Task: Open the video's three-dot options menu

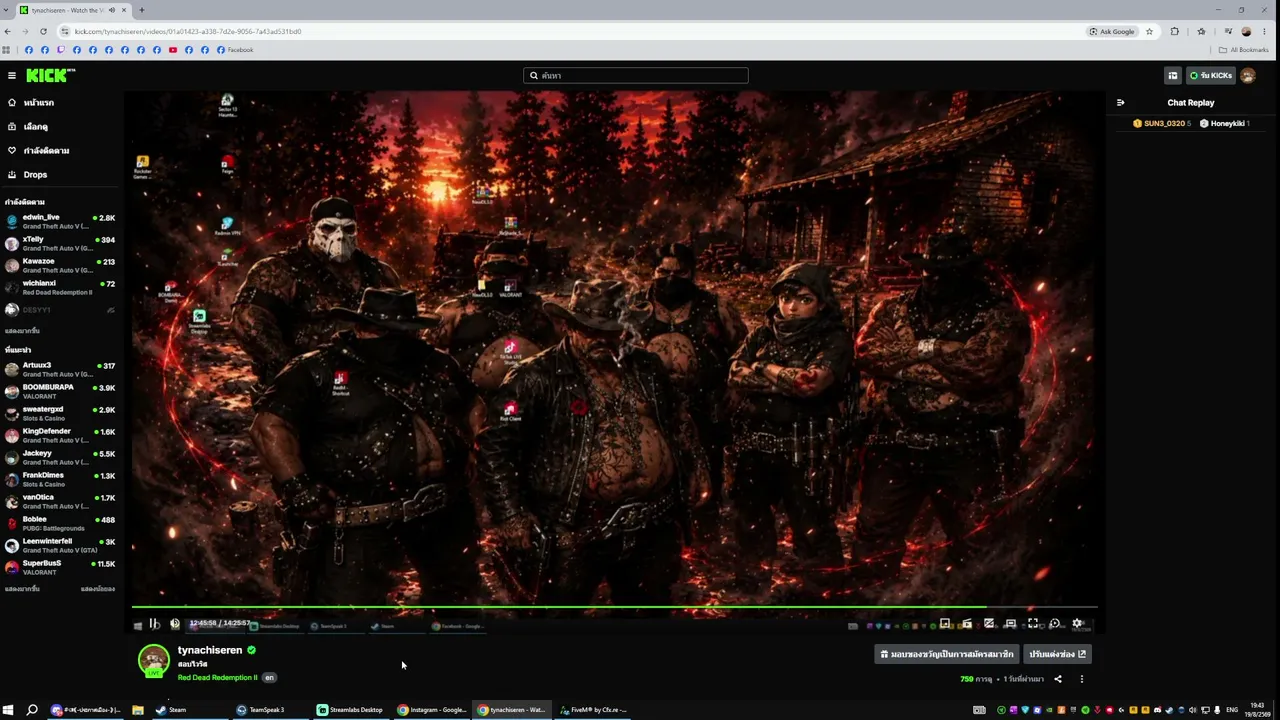Action: click(1081, 679)
